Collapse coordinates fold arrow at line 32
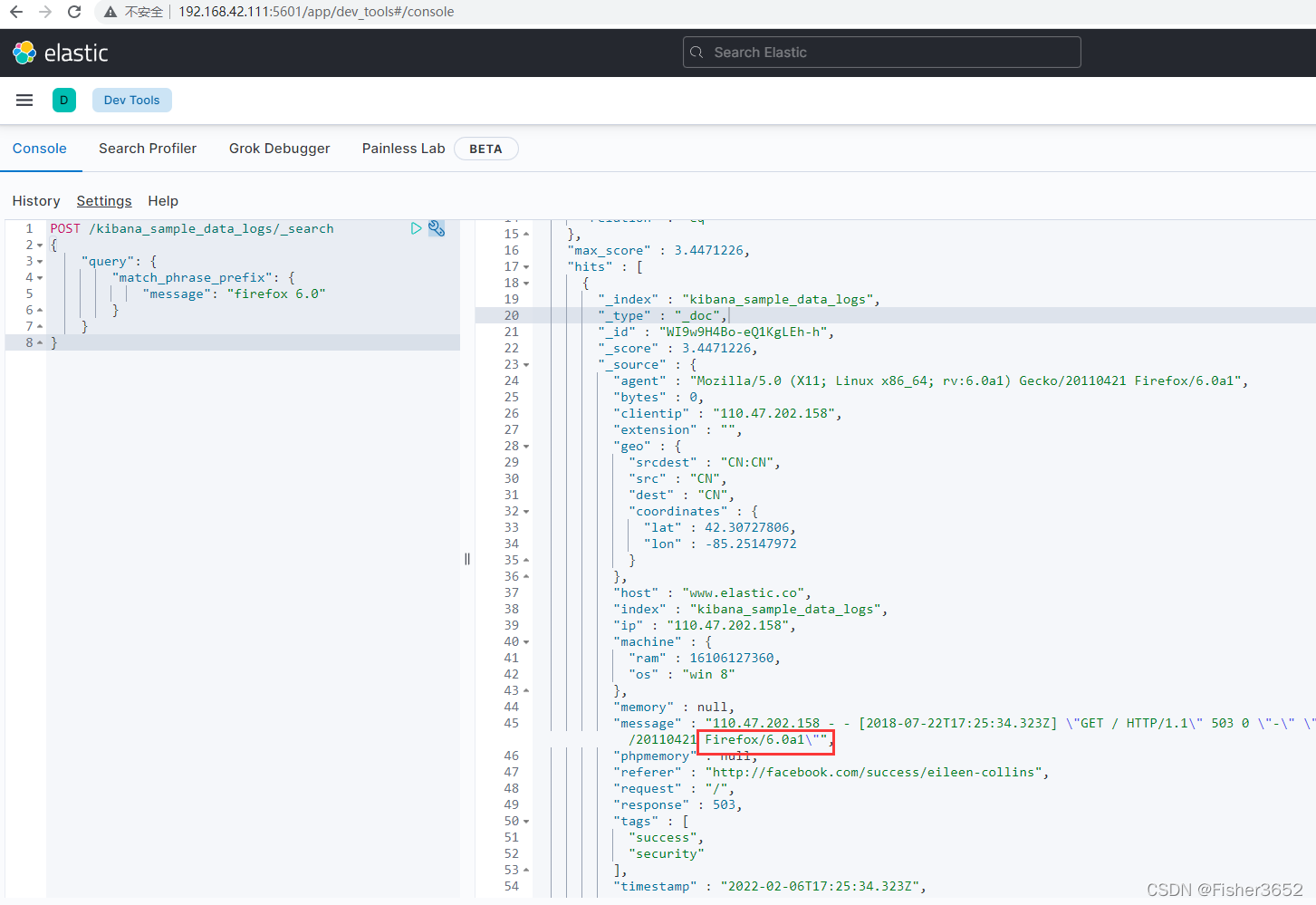Viewport: 1316px width, 905px height. [x=526, y=512]
